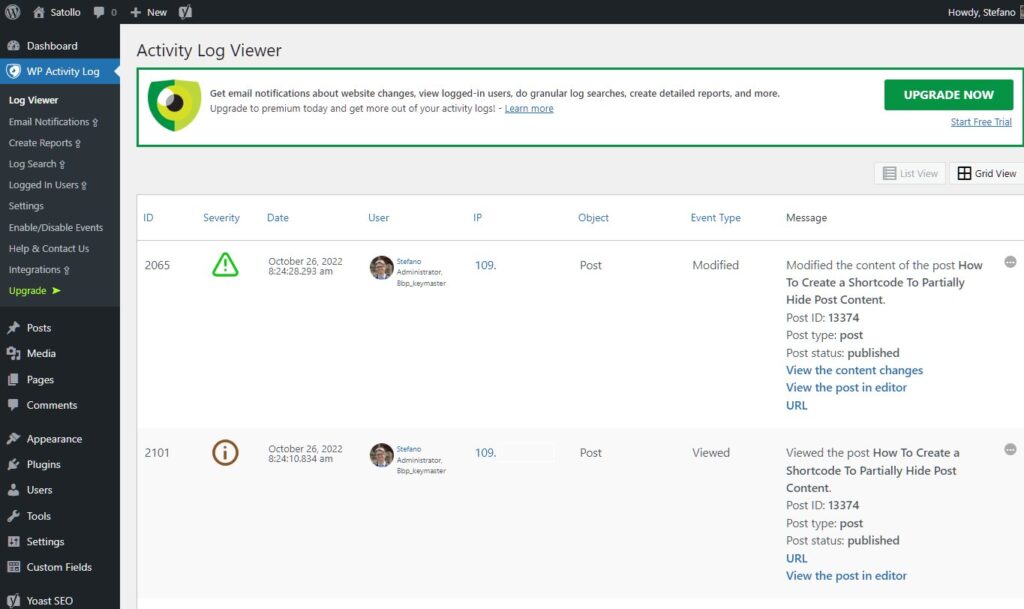
Task: Click user avatar in event 2101 row
Action: coord(381,455)
